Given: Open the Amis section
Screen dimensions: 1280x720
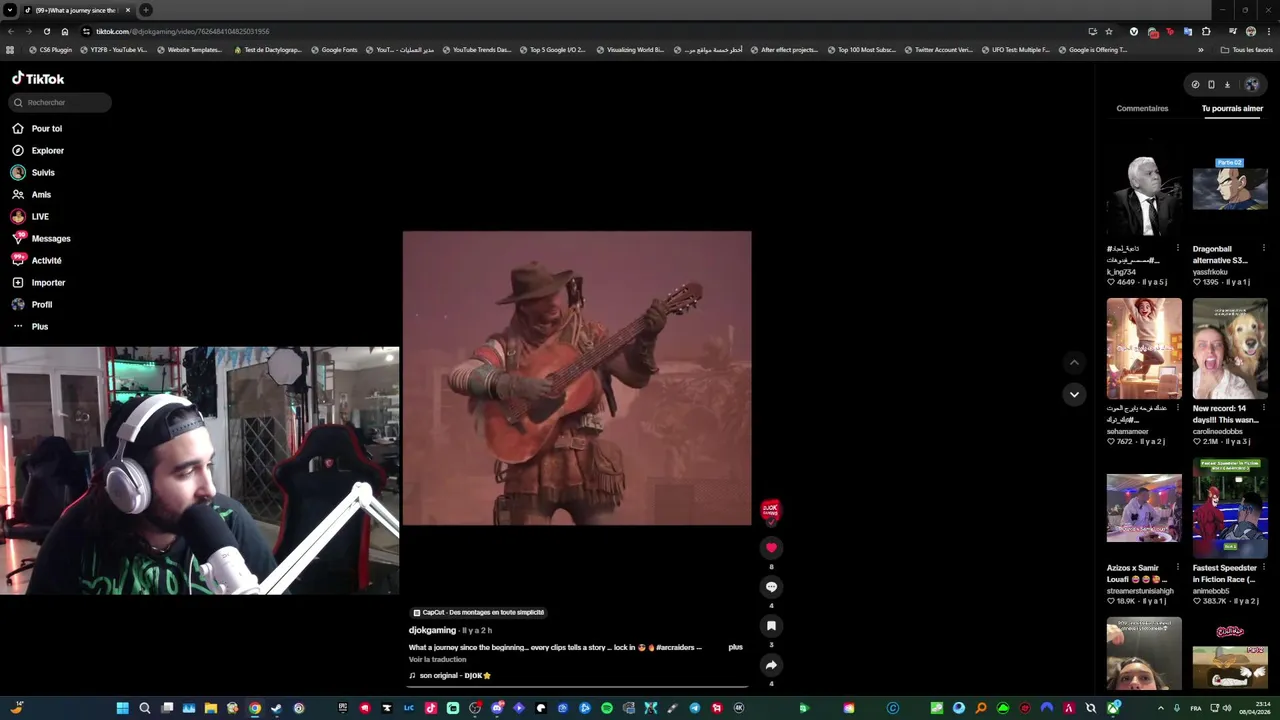Looking at the screenshot, I should pos(31,194).
